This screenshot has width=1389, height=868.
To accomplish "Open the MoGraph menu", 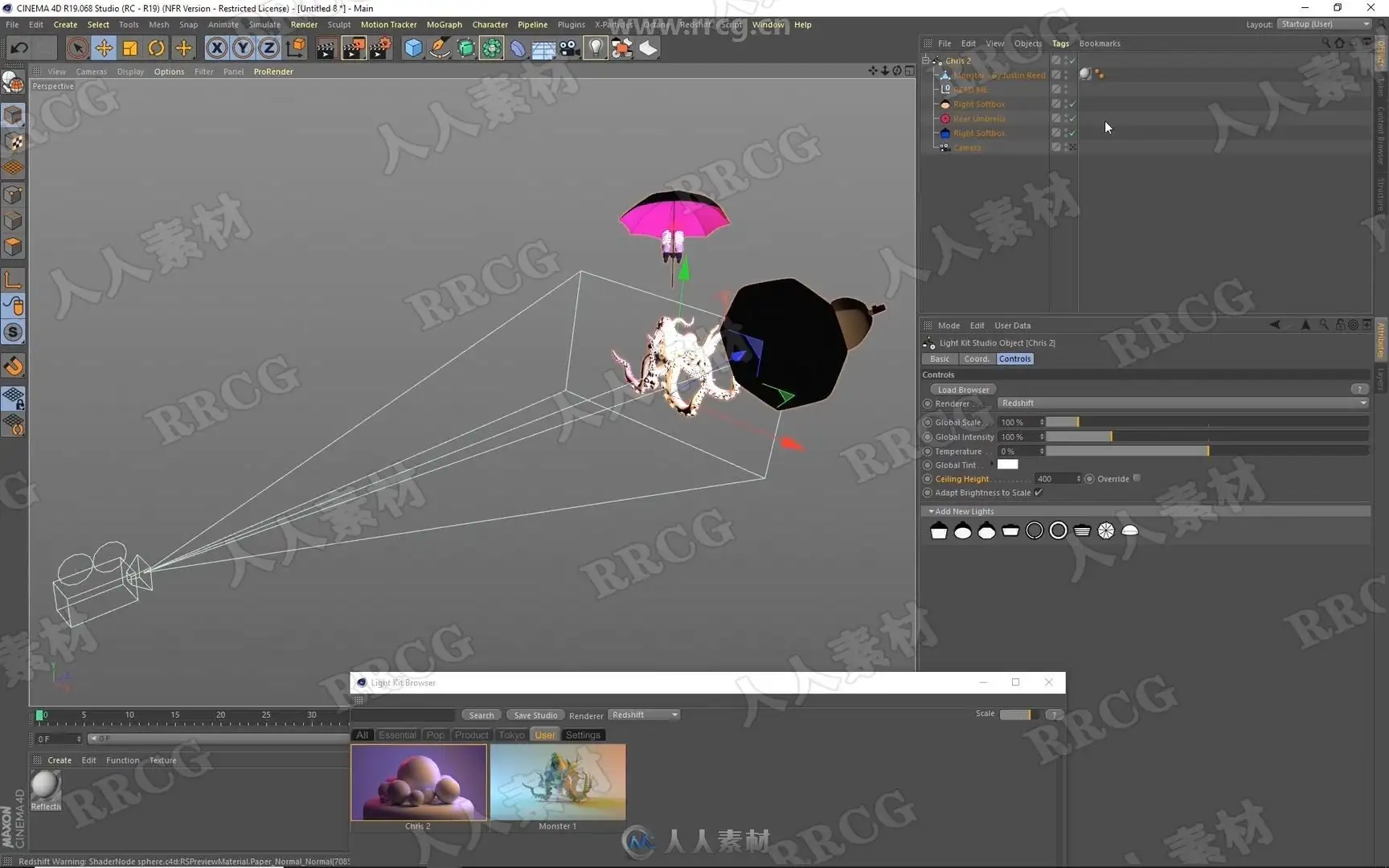I will click(x=445, y=25).
